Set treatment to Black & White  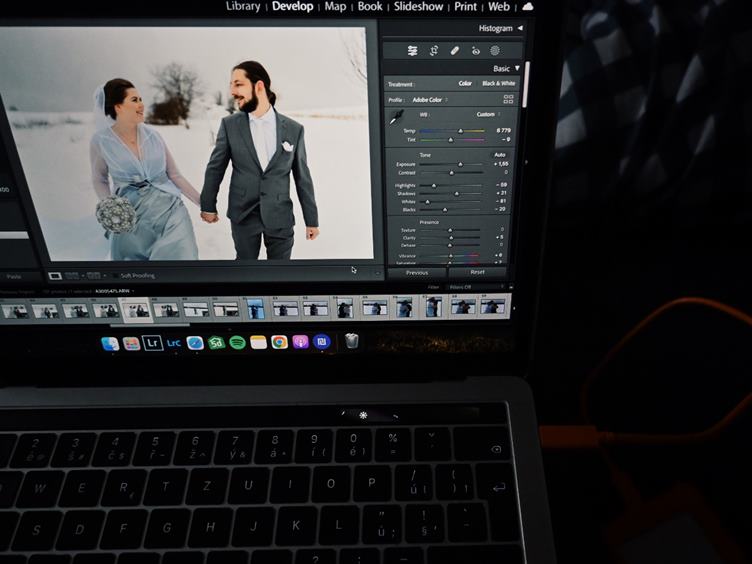point(499,83)
